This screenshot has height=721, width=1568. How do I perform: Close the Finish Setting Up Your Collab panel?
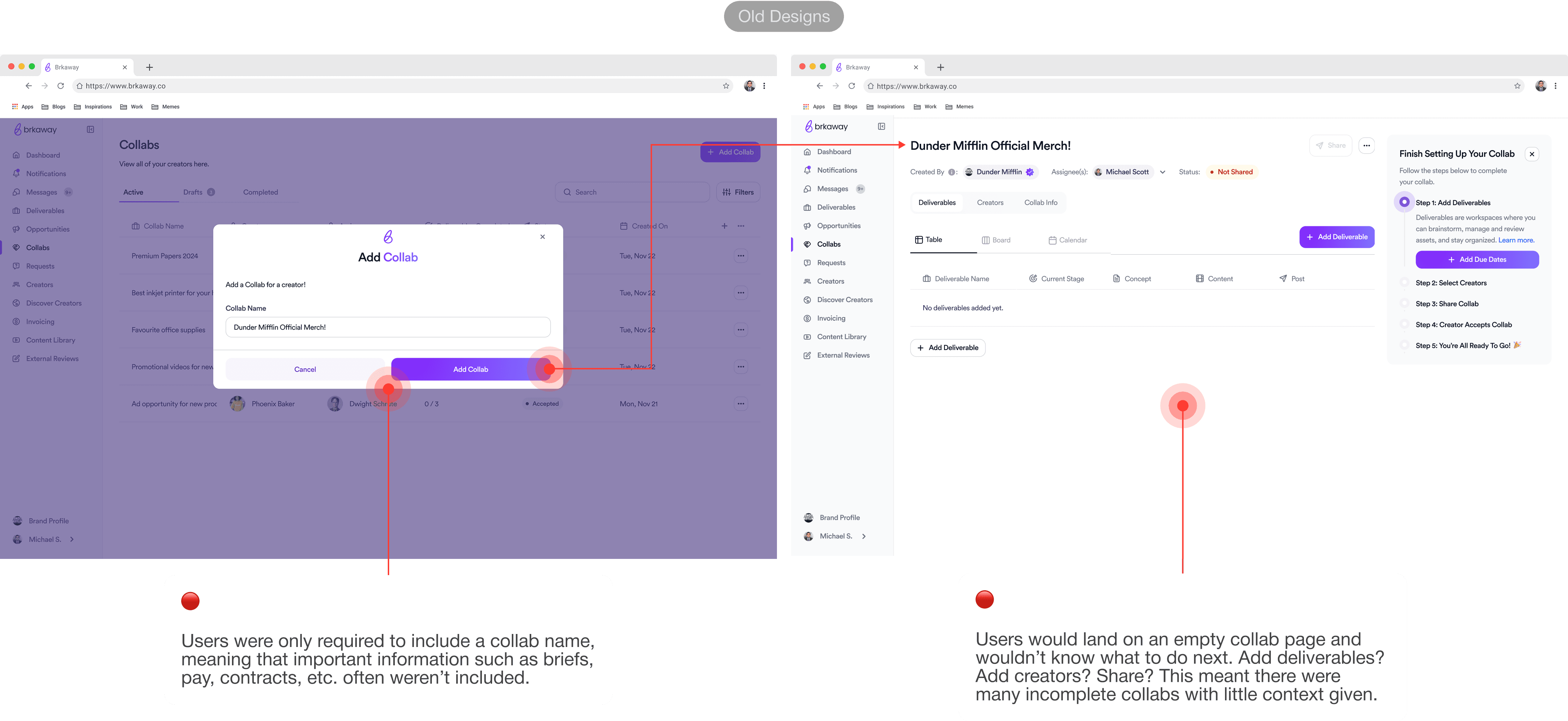click(x=1532, y=154)
